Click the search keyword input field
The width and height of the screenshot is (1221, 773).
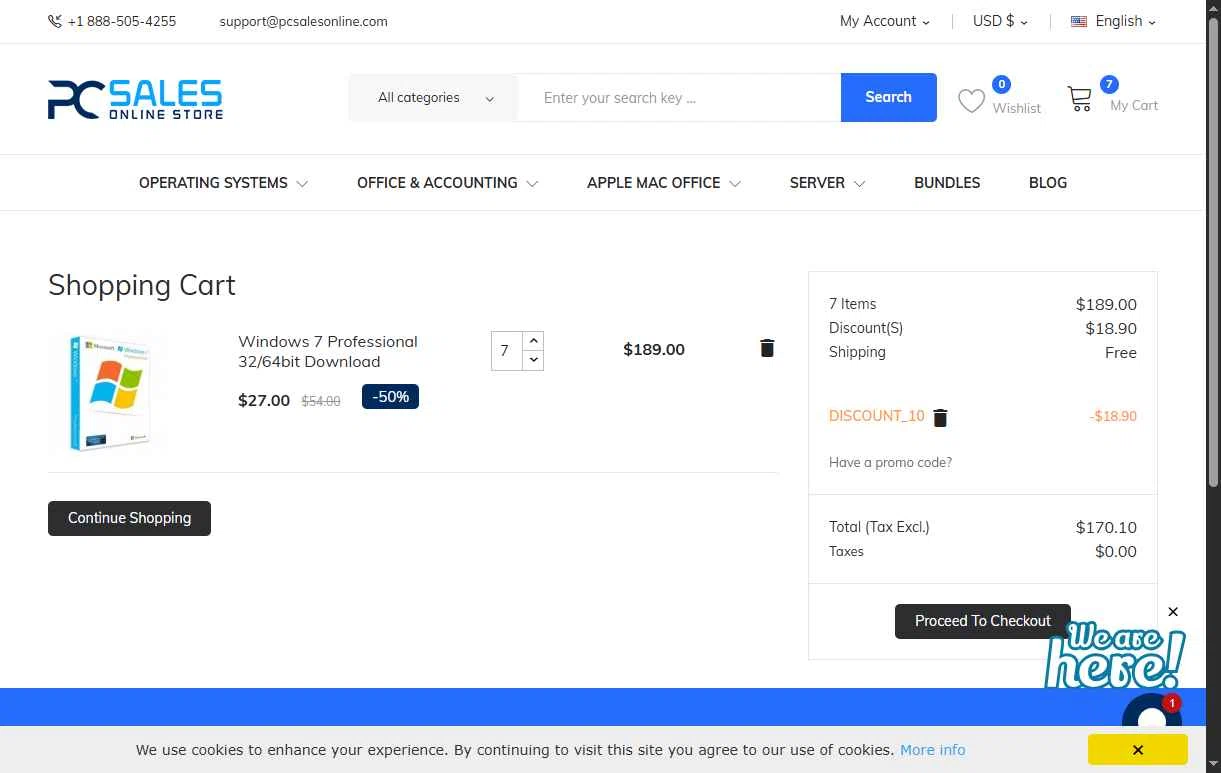click(679, 97)
